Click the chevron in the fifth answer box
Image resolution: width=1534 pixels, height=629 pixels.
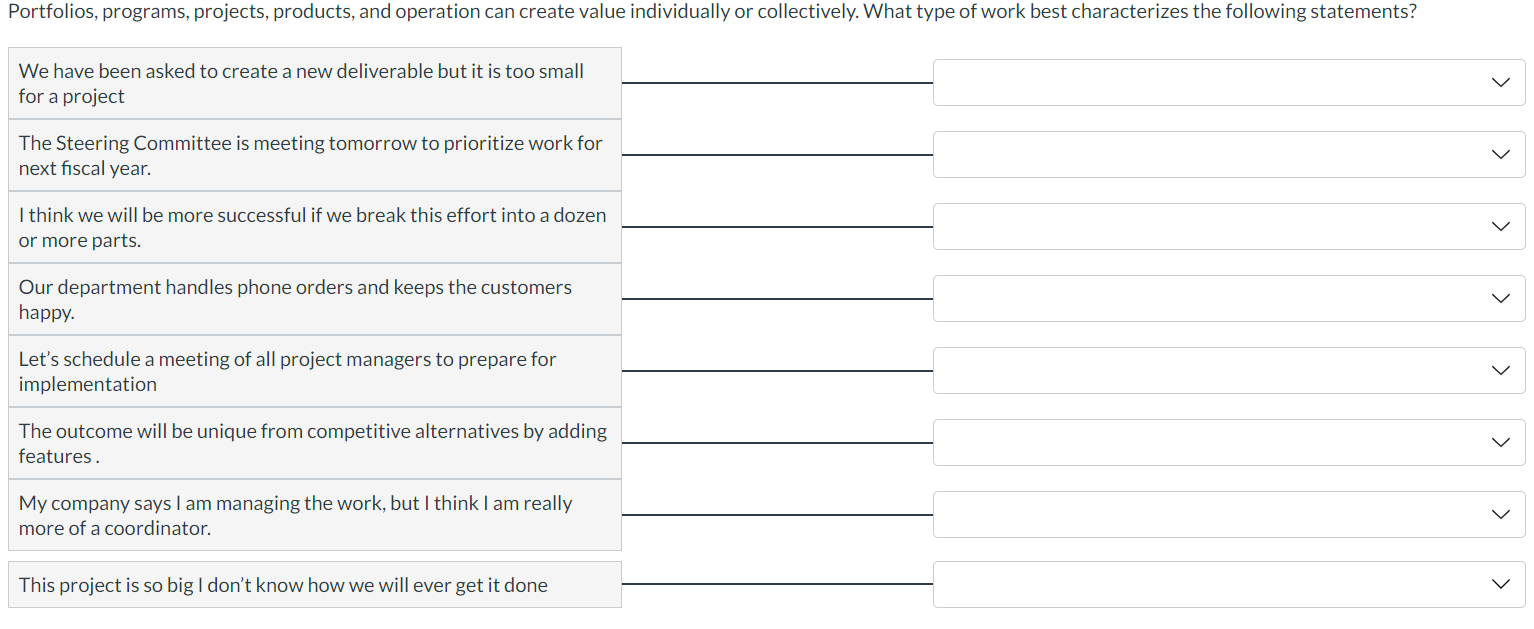(x=1499, y=370)
